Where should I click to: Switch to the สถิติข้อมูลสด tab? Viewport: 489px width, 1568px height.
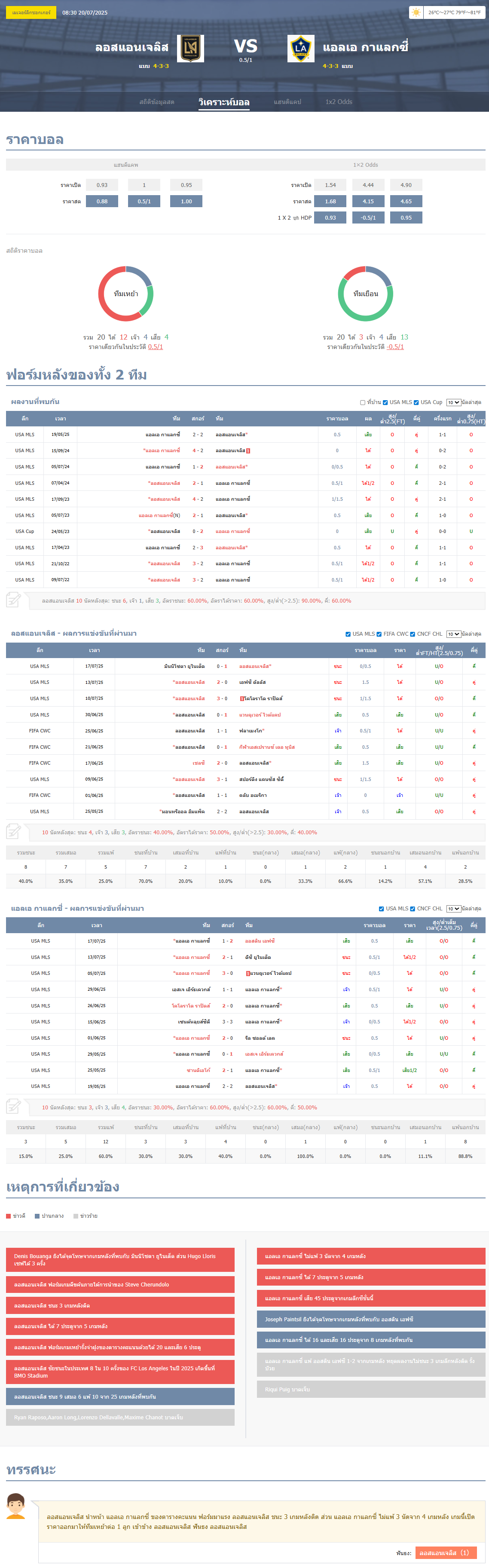pyautogui.click(x=157, y=102)
